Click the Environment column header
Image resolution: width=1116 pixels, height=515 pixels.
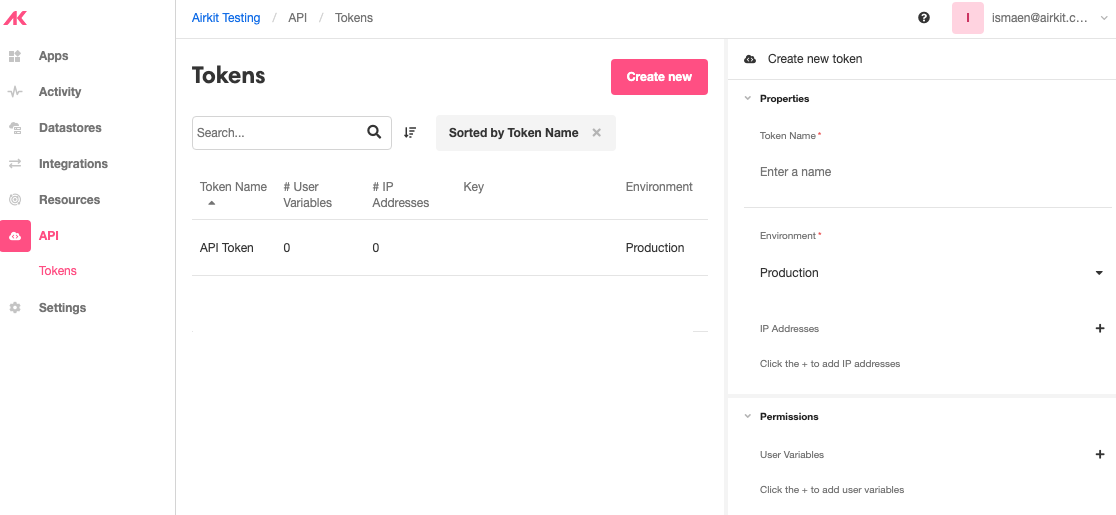[x=659, y=187]
